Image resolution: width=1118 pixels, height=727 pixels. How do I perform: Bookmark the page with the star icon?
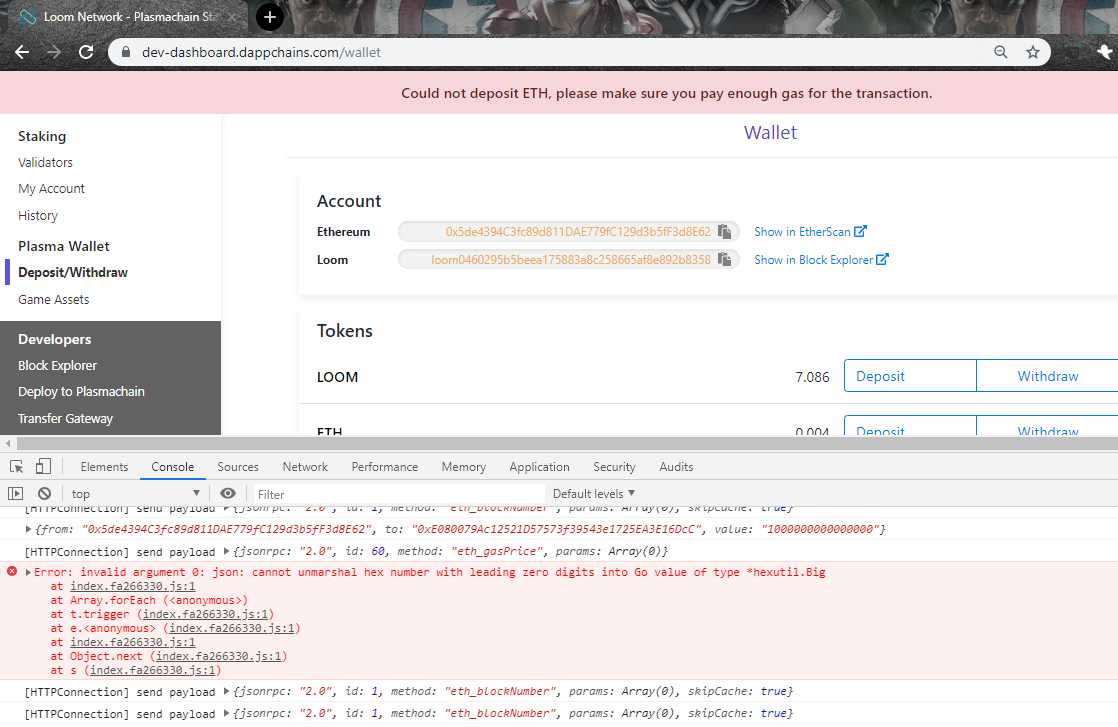pos(1033,51)
